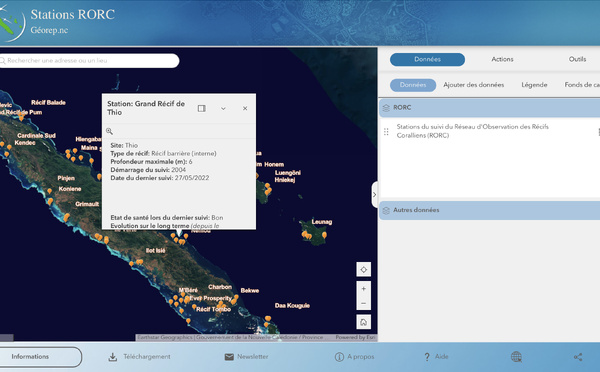This screenshot has height=372, width=600.
Task: Zoom in on the map
Action: point(364,289)
